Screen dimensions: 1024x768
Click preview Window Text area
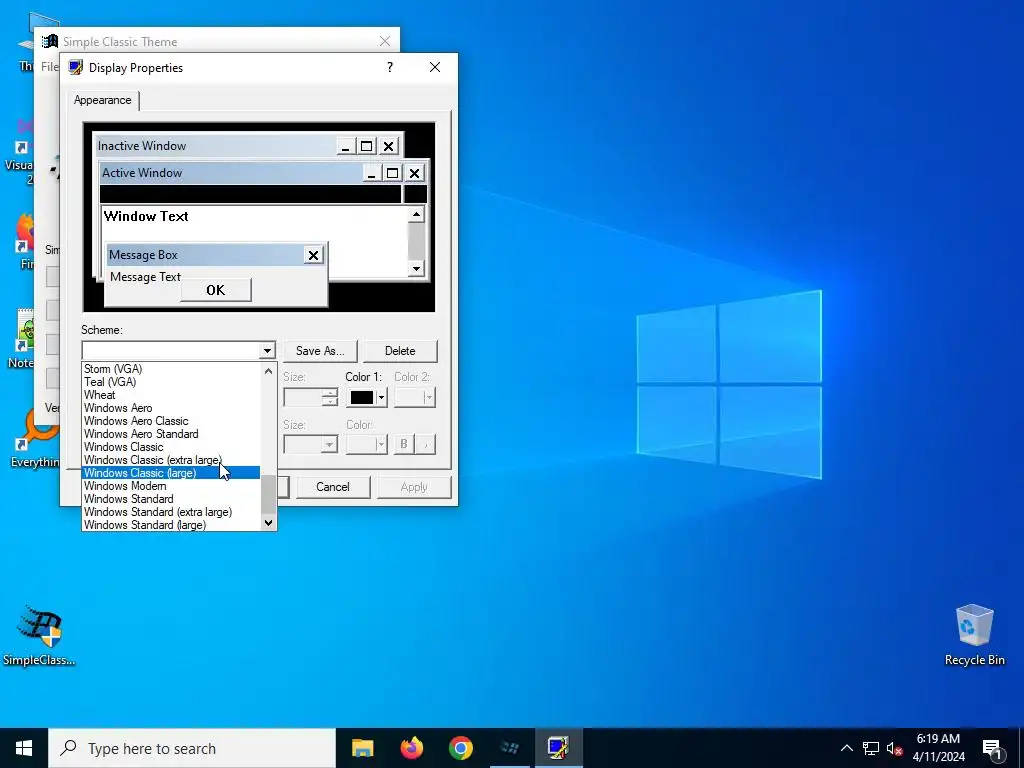tap(146, 216)
